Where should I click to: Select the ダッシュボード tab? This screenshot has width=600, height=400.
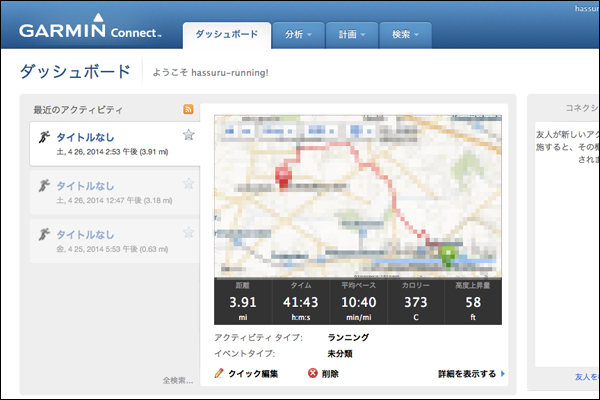click(227, 35)
